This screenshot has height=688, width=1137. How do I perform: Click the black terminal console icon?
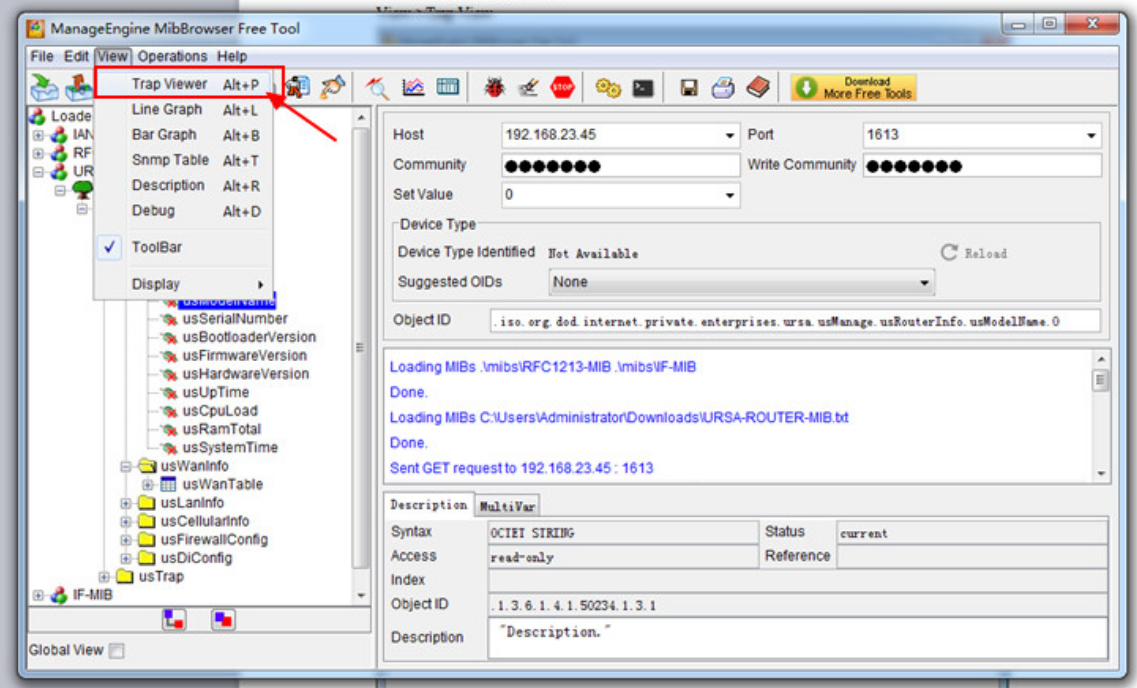click(x=642, y=88)
